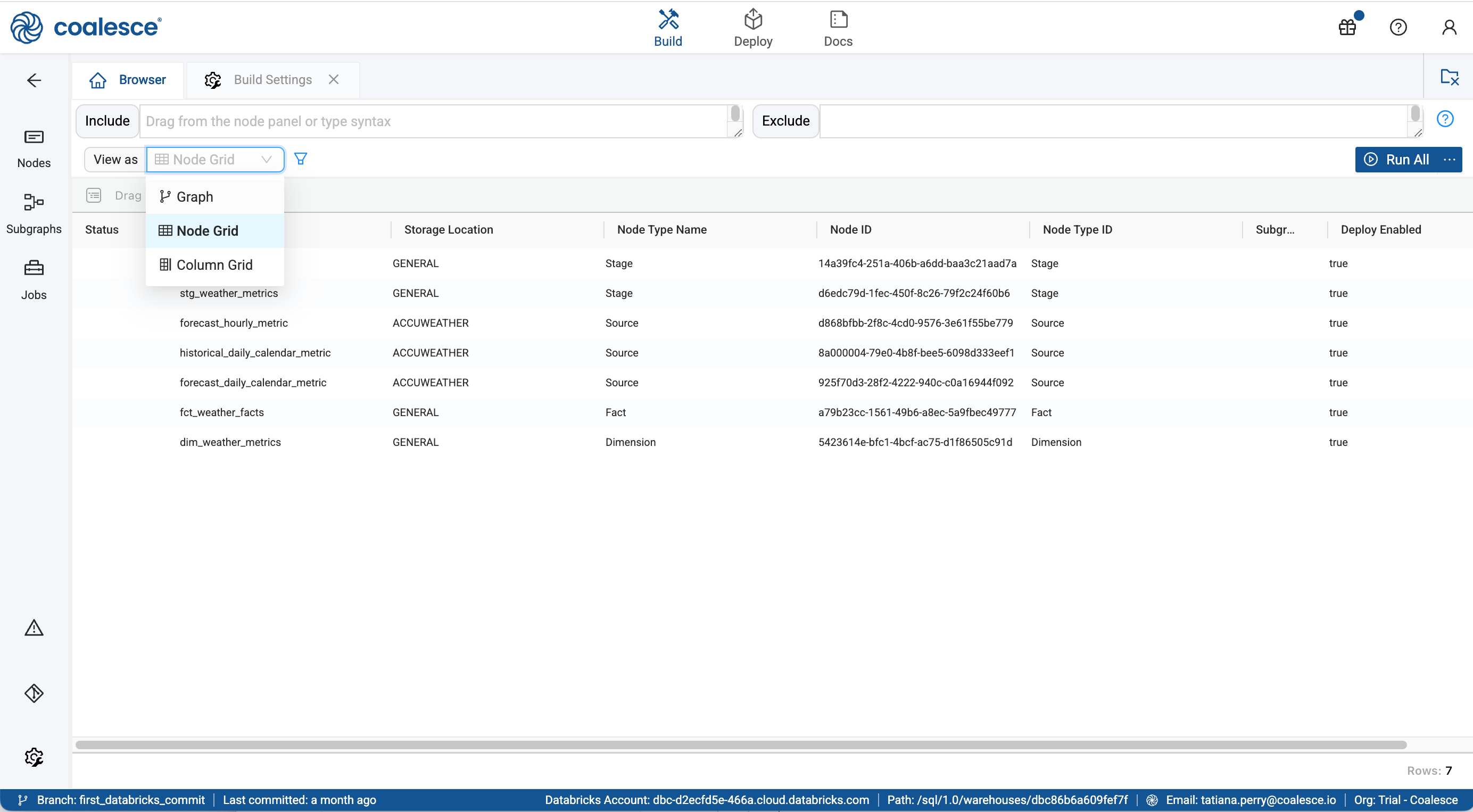This screenshot has height=812, width=1473.
Task: Open the warning problems icon in sidebar
Action: pos(34,628)
